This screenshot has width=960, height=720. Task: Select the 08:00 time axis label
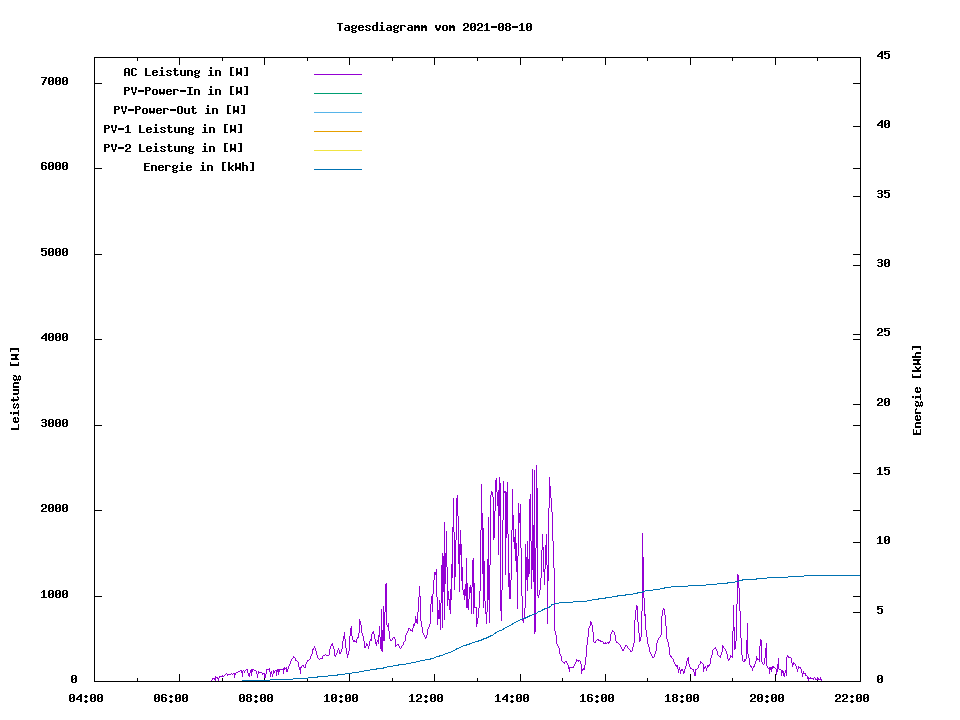pyautogui.click(x=256, y=698)
